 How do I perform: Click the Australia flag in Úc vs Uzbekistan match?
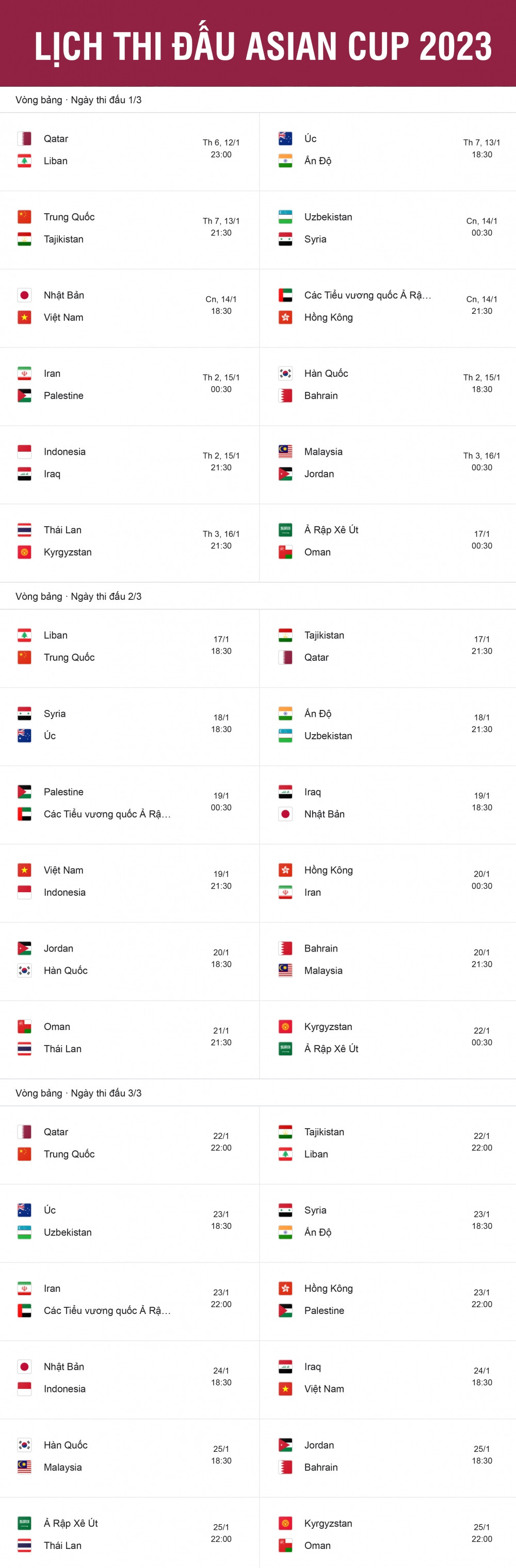[24, 1210]
